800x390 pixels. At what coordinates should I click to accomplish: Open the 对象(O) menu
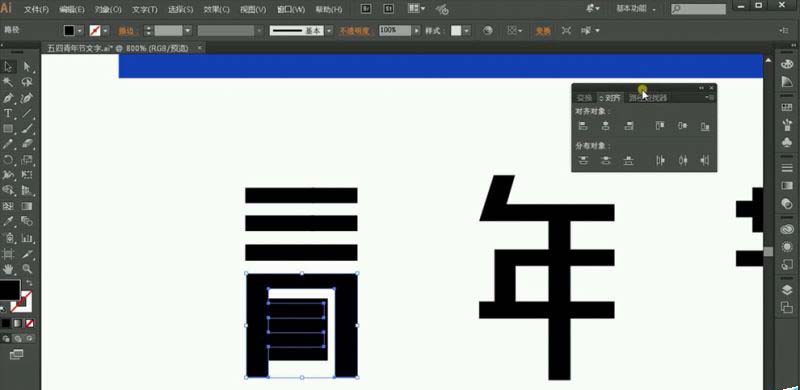[108, 9]
